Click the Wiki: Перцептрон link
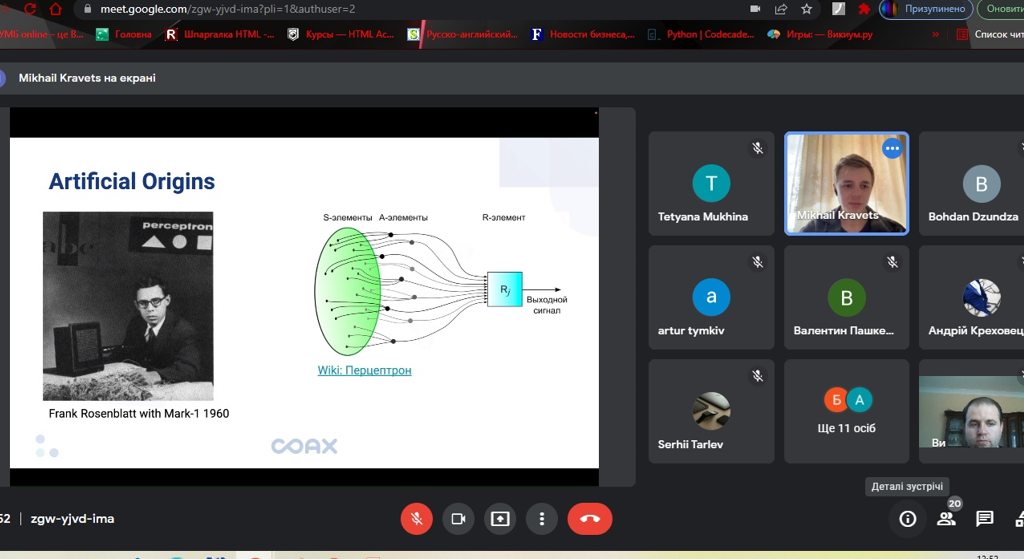The image size is (1024, 559). 364,370
